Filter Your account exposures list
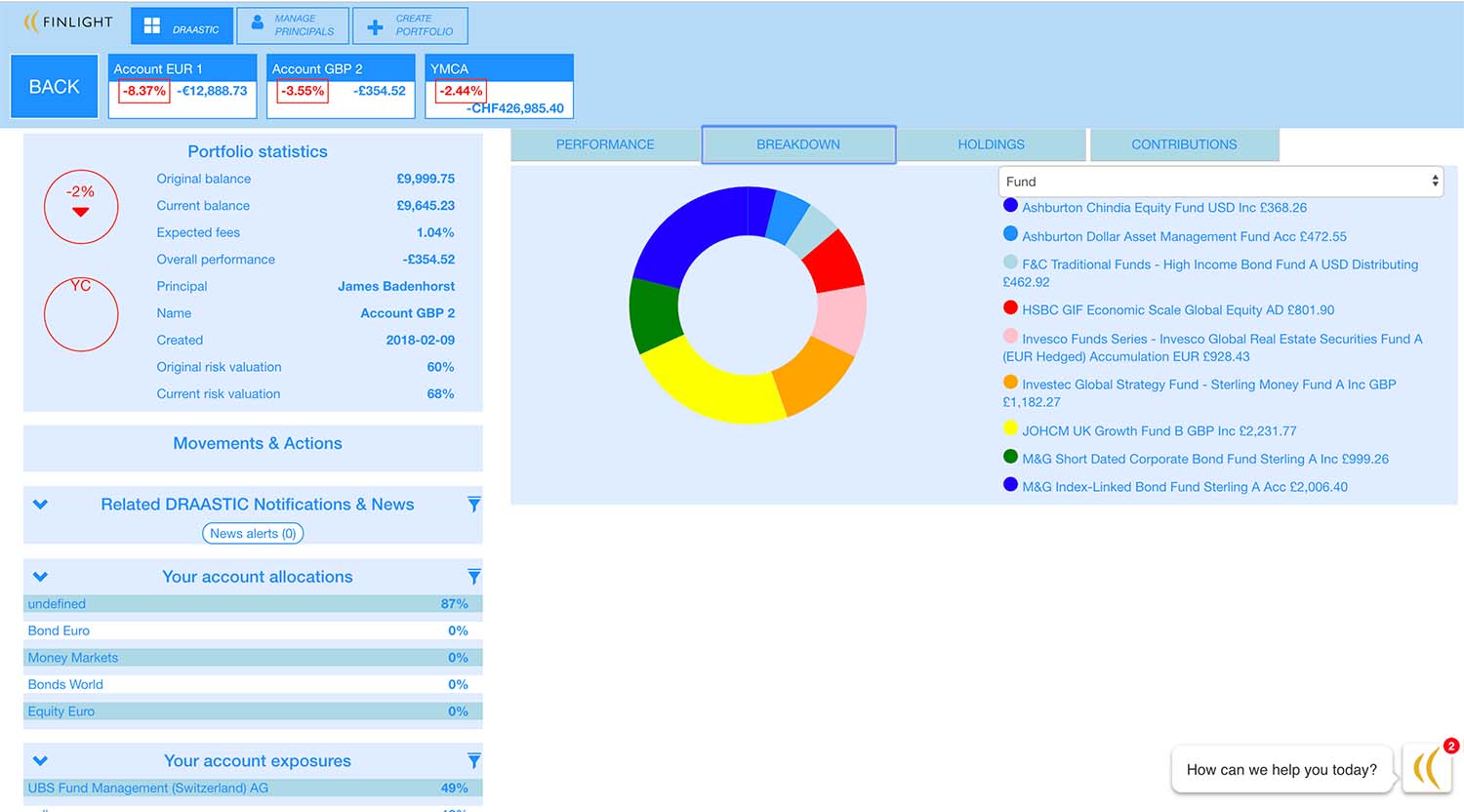The image size is (1464, 812). click(x=473, y=761)
